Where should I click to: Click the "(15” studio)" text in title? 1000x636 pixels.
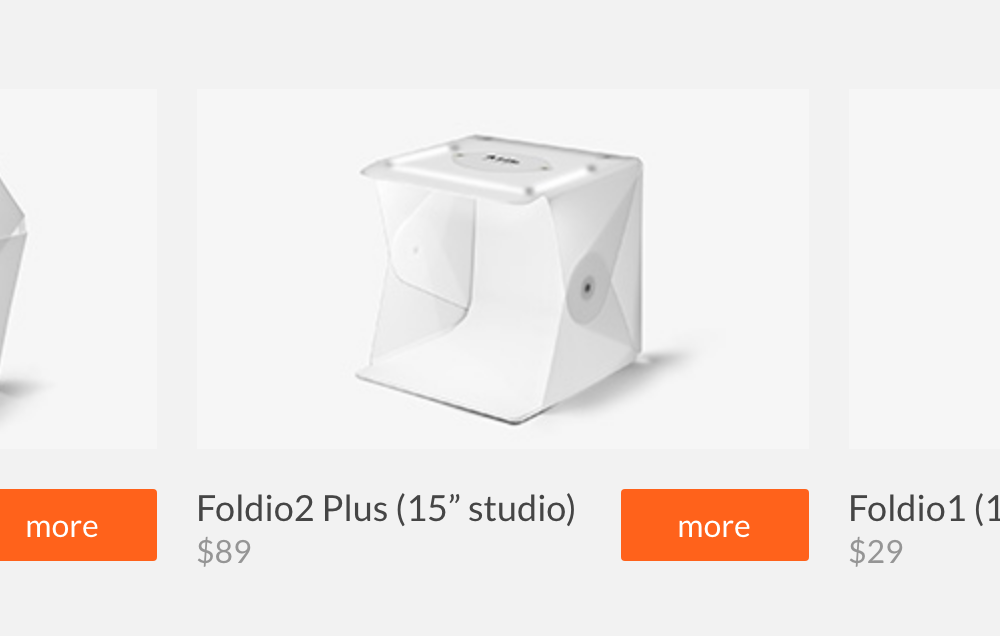pos(486,508)
